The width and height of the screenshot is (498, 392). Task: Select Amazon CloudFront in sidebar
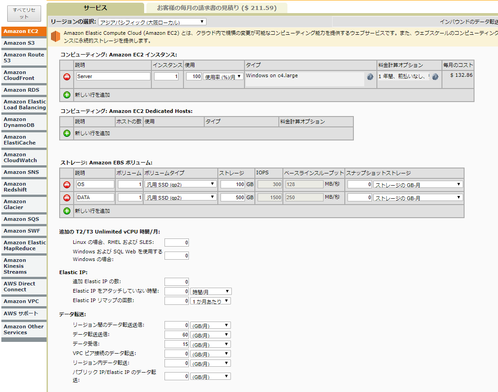(24, 75)
